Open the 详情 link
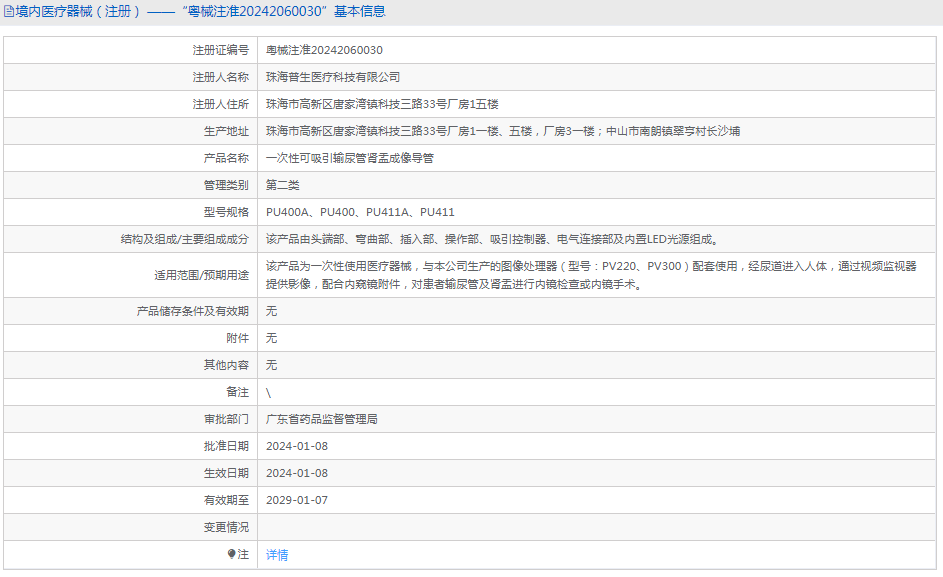This screenshot has height=577, width=943. (x=277, y=555)
